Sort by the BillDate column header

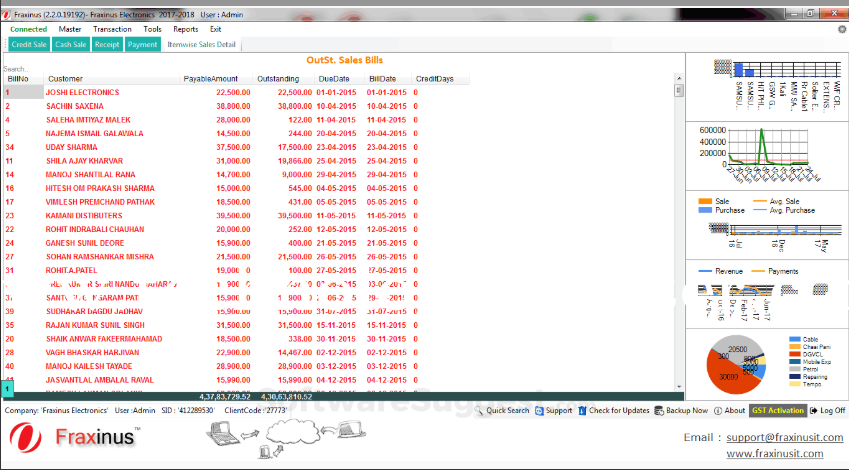tap(388, 79)
